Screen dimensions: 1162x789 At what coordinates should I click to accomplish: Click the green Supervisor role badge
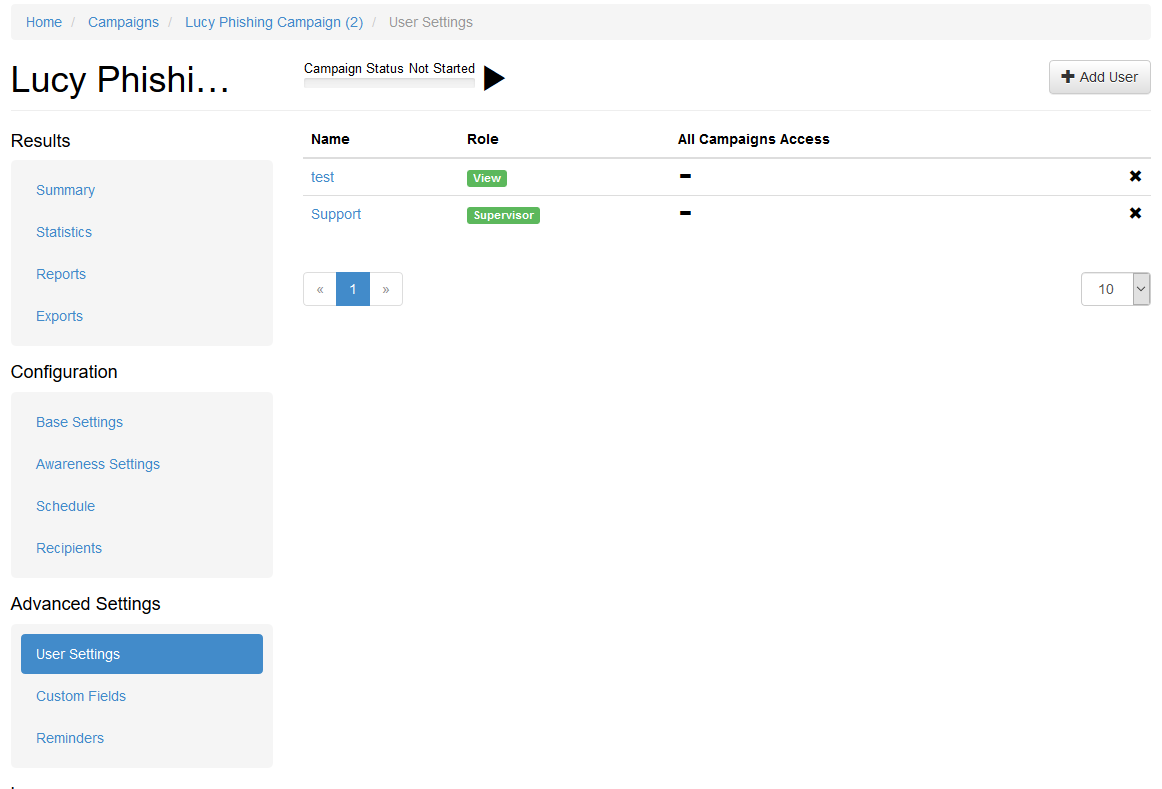[x=503, y=215]
